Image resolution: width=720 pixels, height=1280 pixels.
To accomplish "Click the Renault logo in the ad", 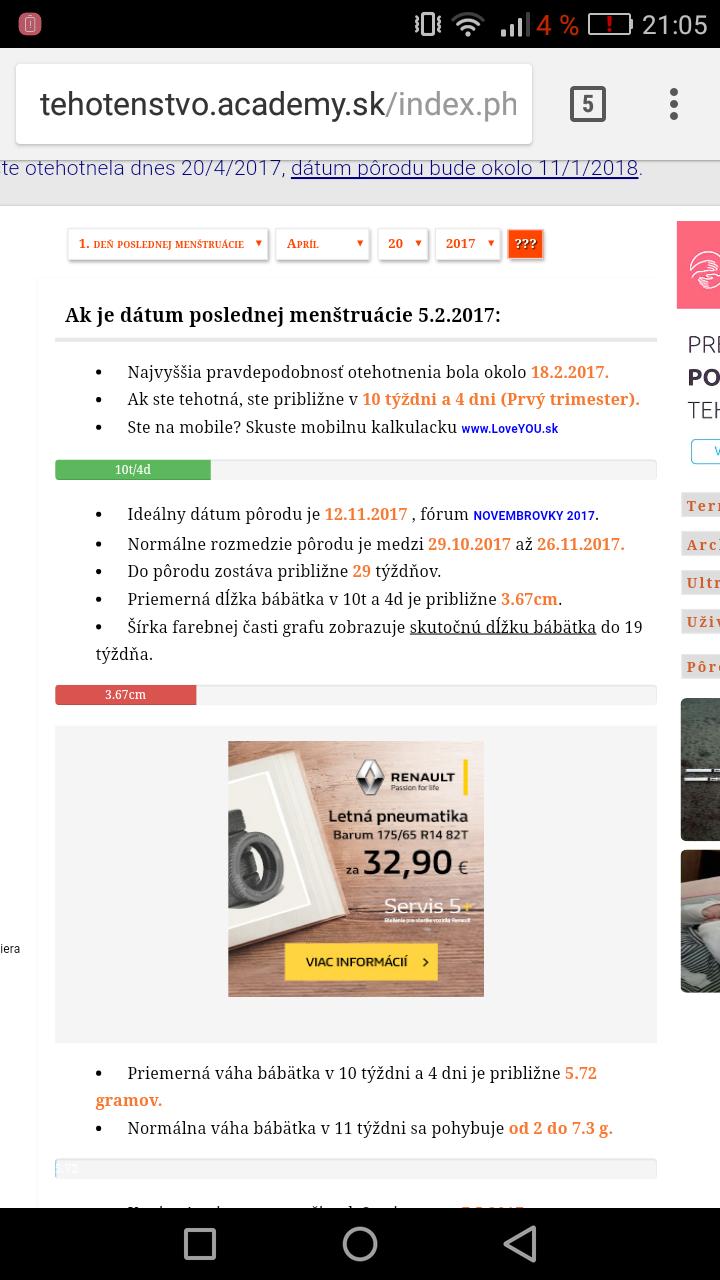I will click(371, 777).
